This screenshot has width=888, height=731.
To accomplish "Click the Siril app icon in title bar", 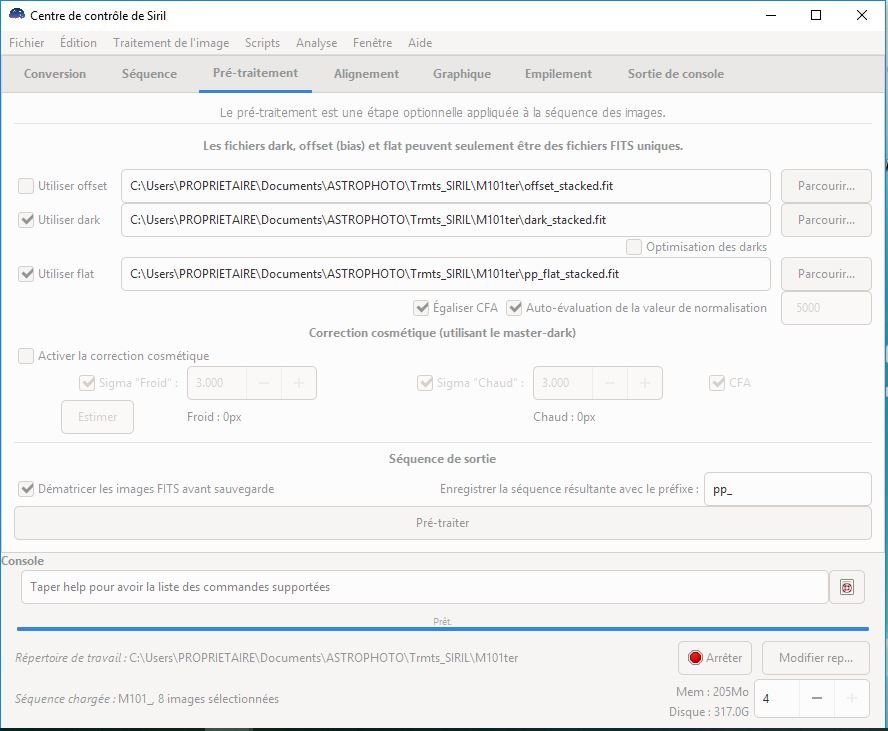I will click(x=16, y=15).
